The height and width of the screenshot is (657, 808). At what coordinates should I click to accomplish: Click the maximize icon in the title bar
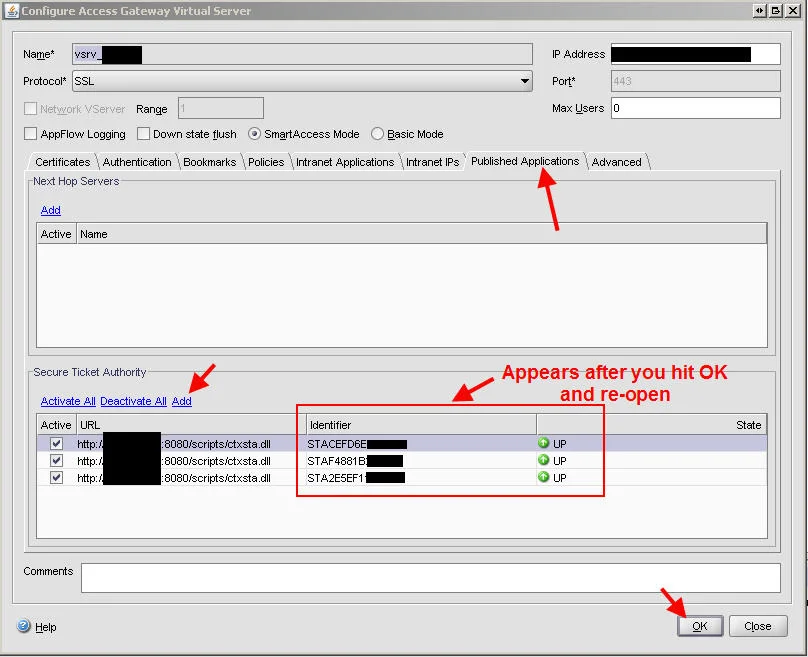point(776,10)
